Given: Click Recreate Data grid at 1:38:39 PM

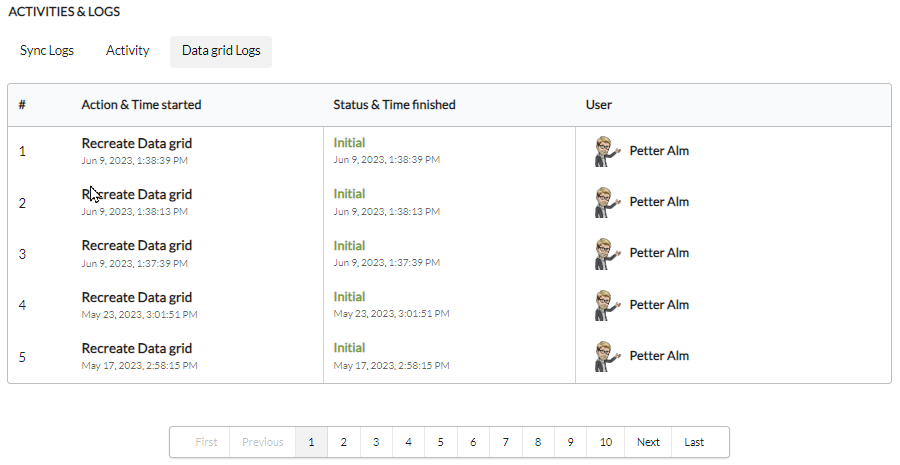Looking at the screenshot, I should tap(137, 144).
